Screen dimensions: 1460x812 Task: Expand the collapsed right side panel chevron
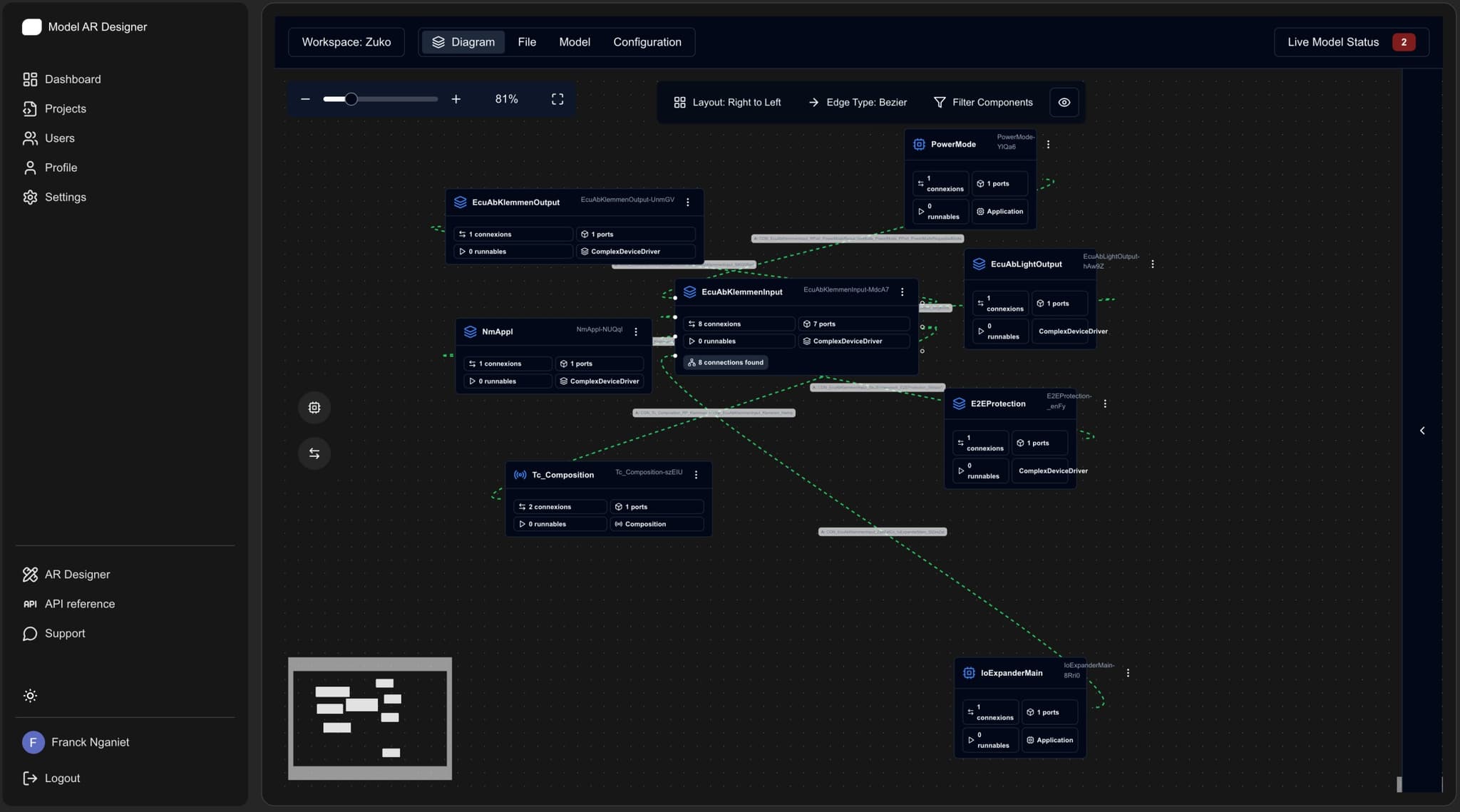(x=1422, y=431)
